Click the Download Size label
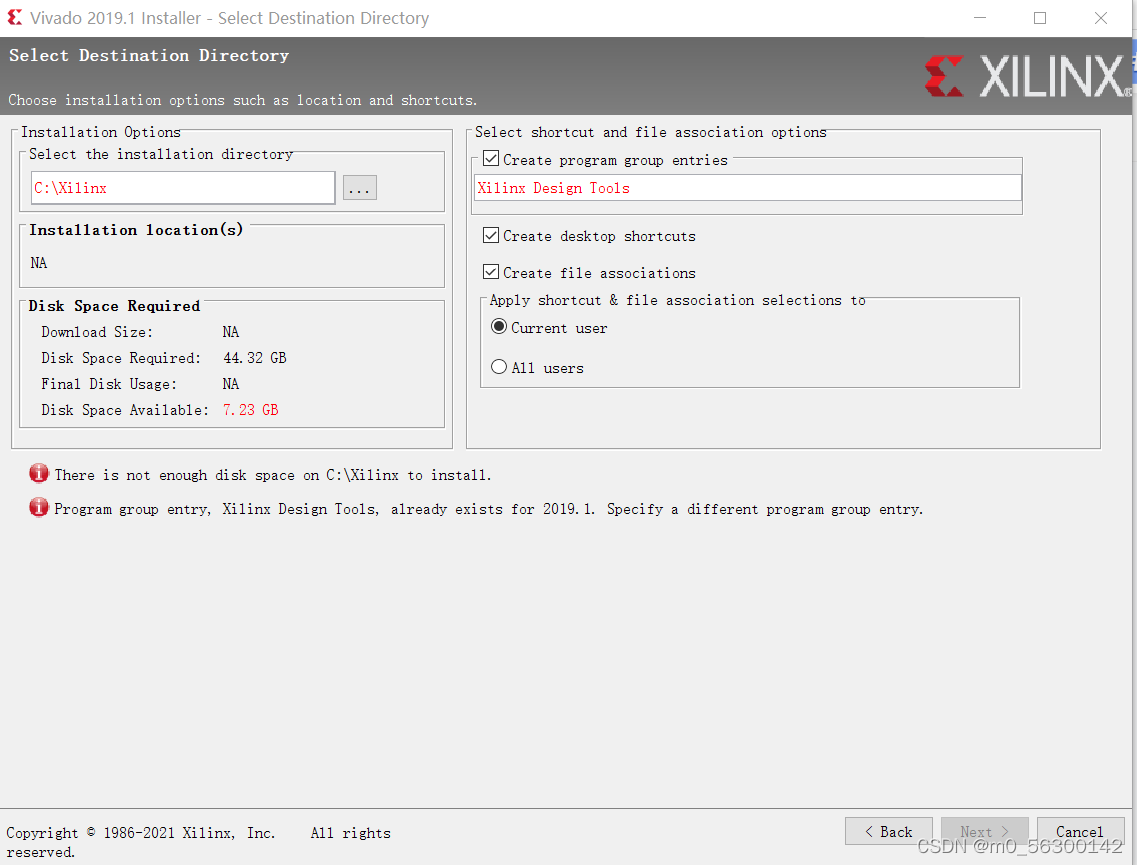This screenshot has height=865, width=1137. (97, 332)
